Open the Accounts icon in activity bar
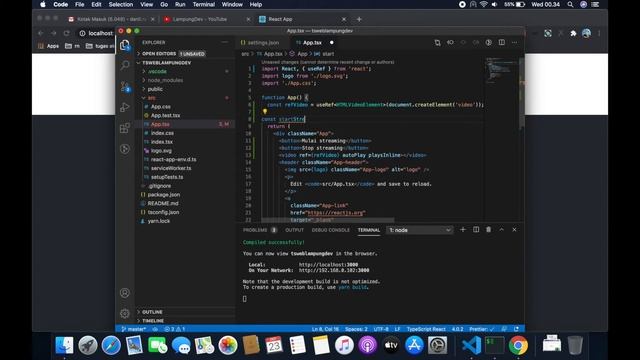The height and width of the screenshot is (360, 640). point(125,293)
